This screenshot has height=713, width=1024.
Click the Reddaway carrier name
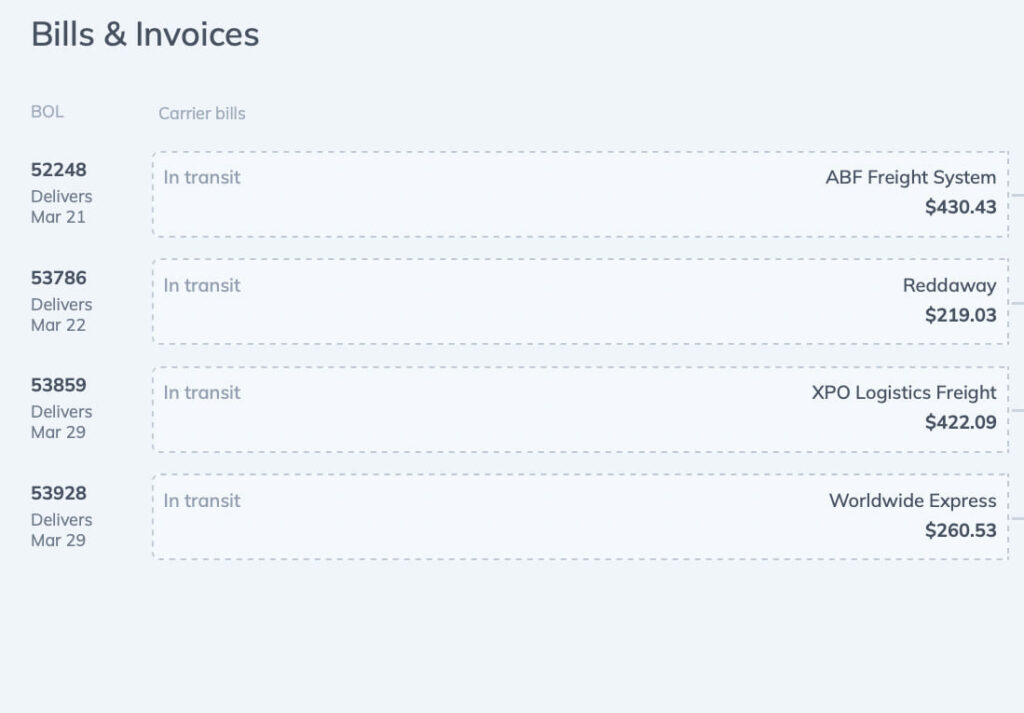(949, 285)
